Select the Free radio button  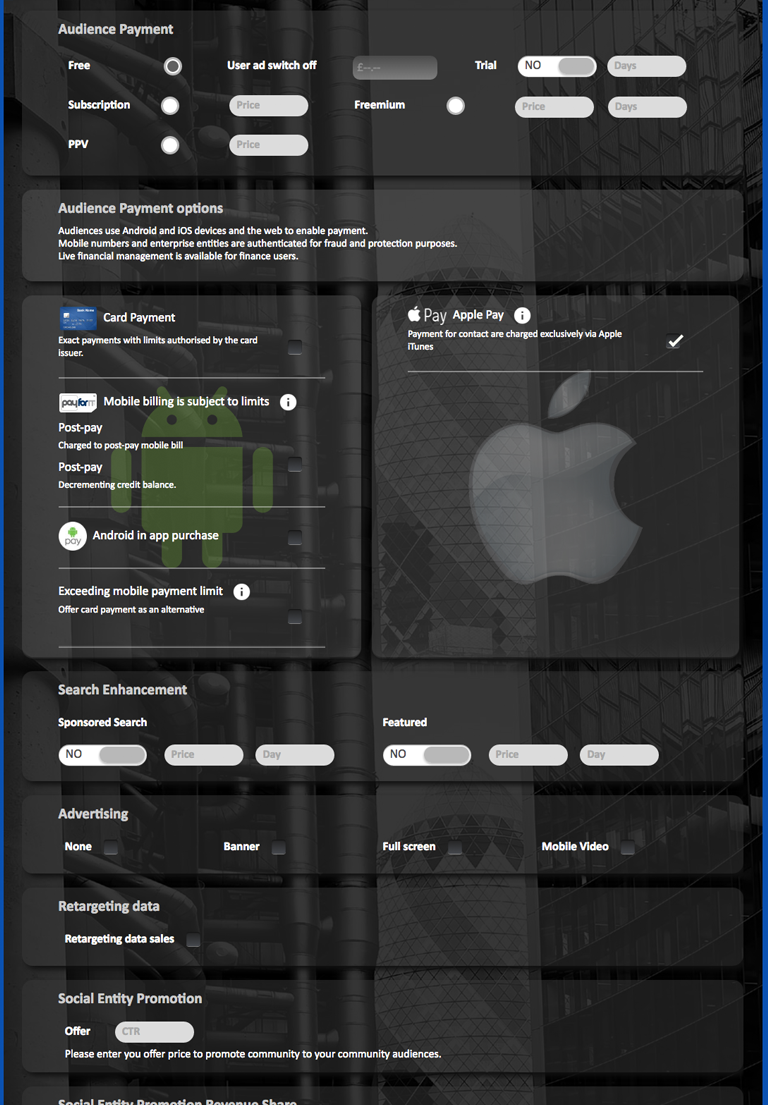(x=173, y=66)
